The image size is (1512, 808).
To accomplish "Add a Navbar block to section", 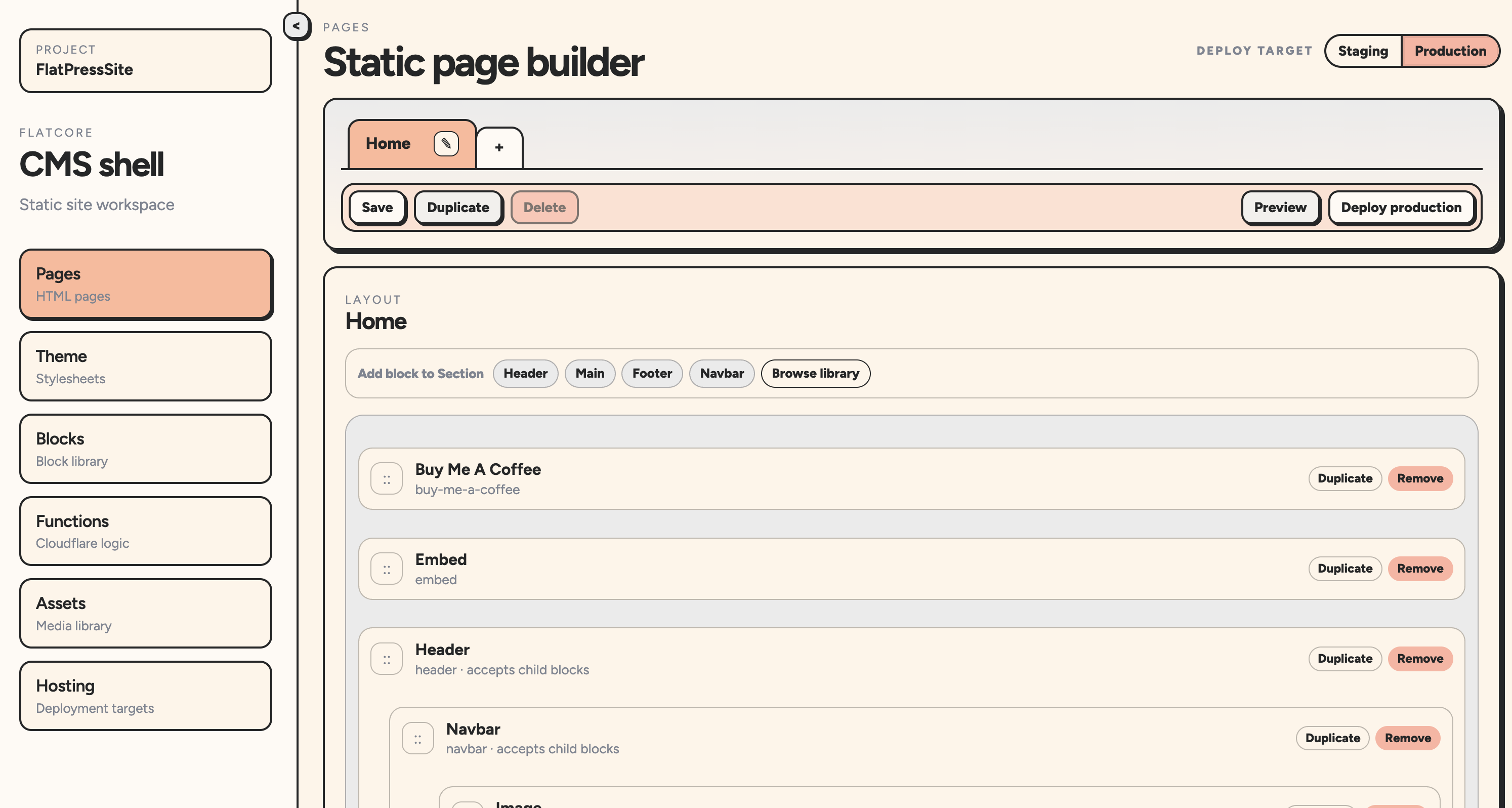I will 722,374.
